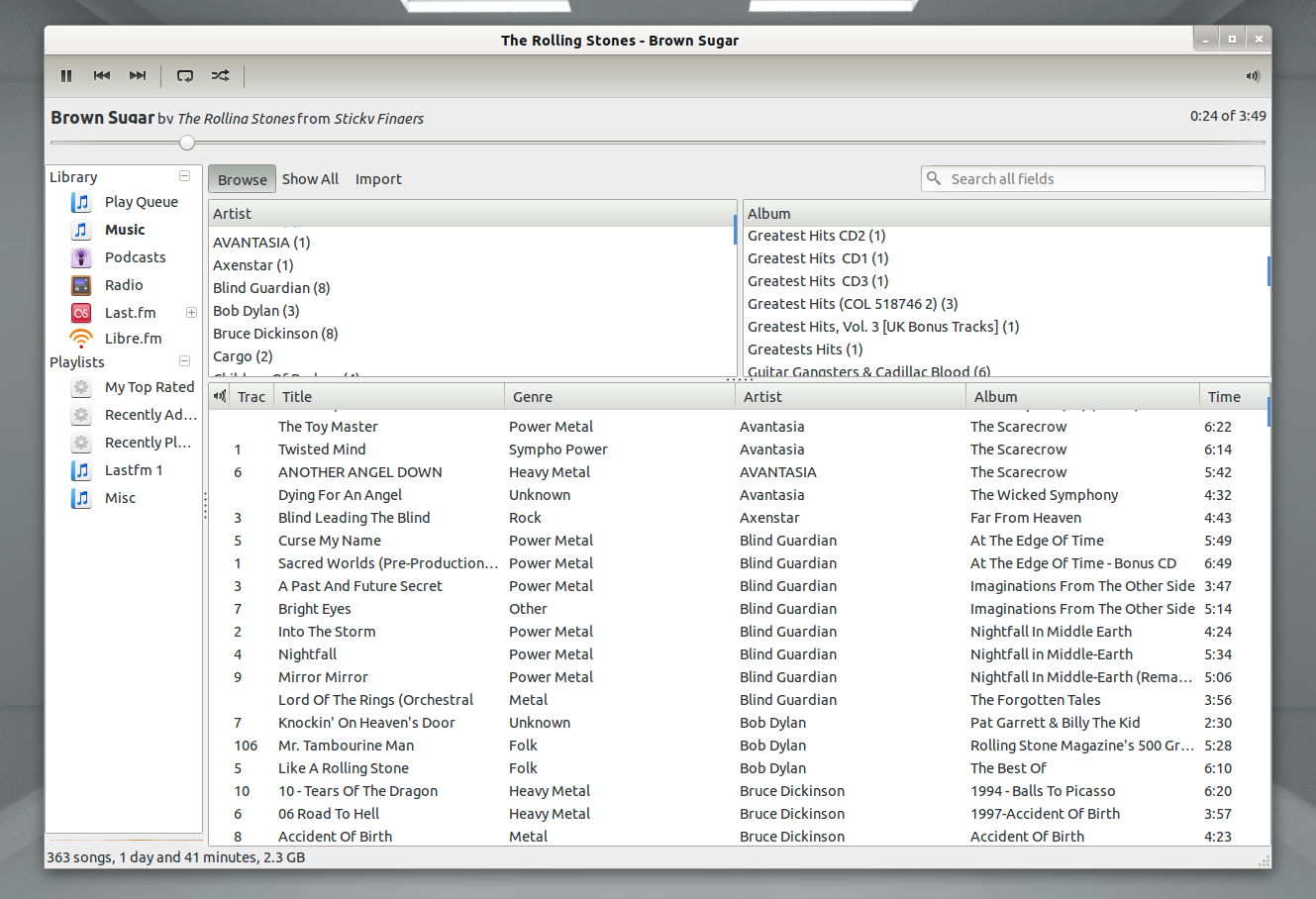Click the Import button
1316x899 pixels.
tap(378, 179)
